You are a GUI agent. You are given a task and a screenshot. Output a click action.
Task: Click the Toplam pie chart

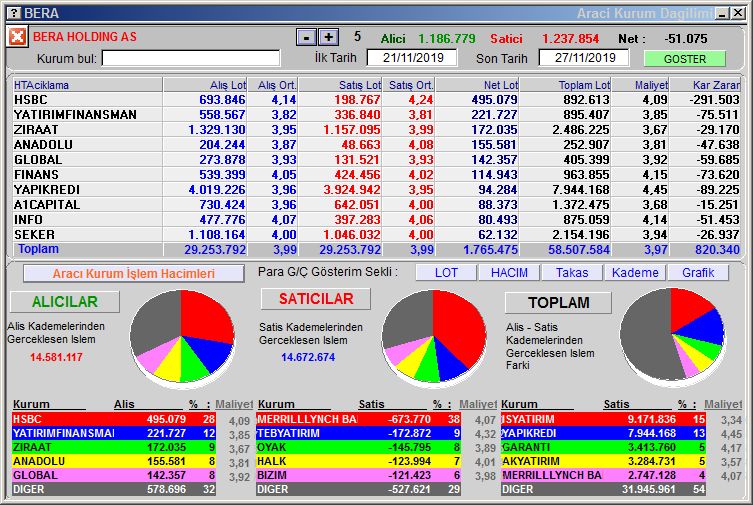[672, 336]
